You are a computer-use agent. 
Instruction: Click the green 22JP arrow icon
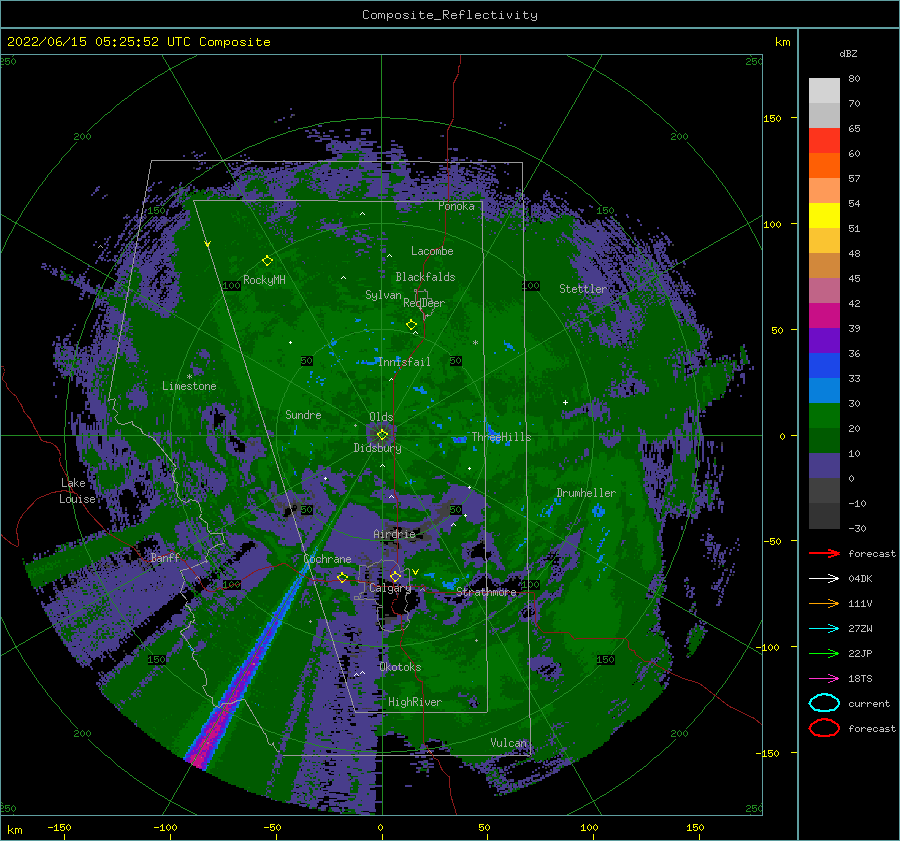pyautogui.click(x=824, y=653)
